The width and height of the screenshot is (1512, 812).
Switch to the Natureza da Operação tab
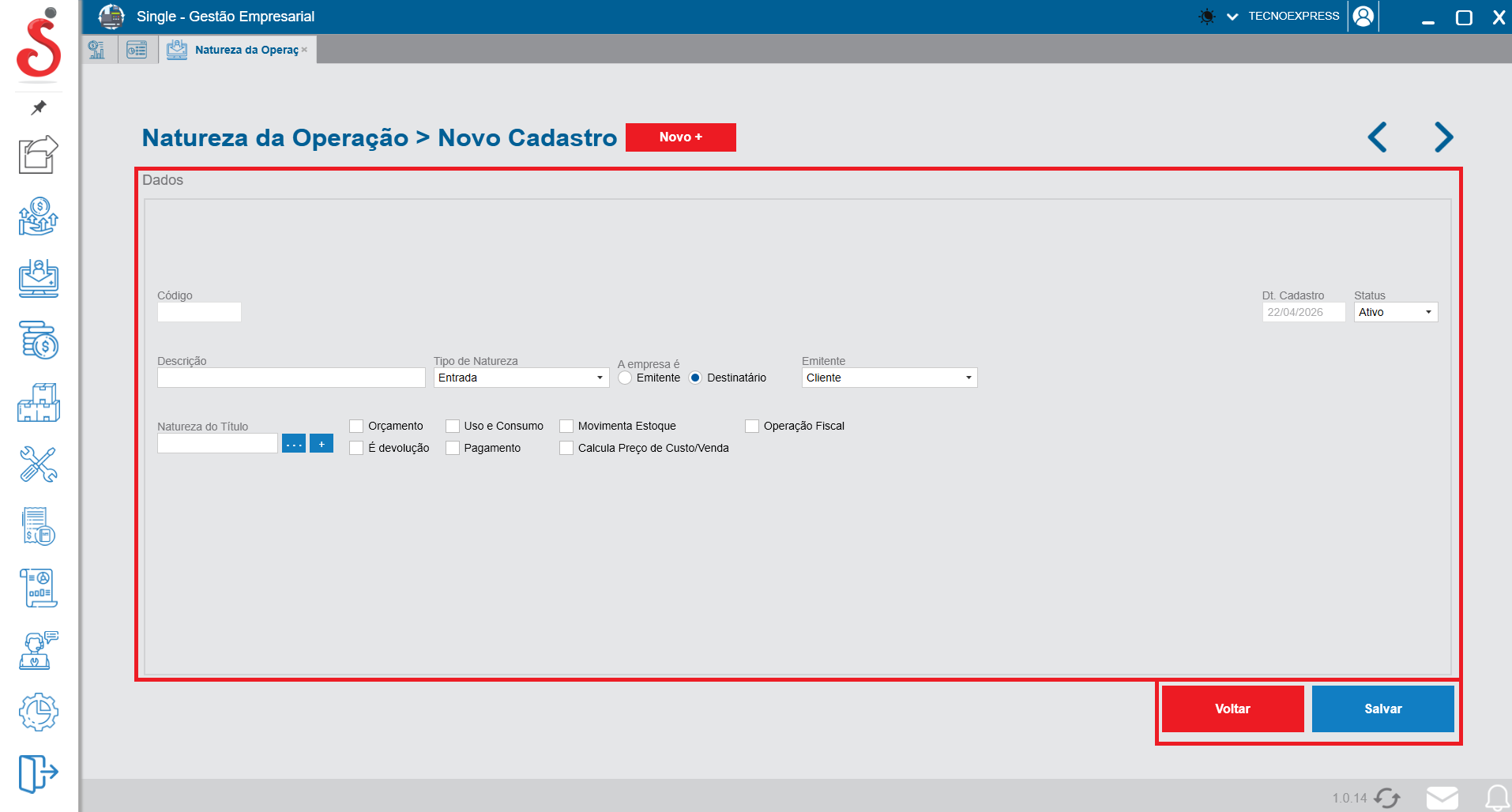[237, 49]
